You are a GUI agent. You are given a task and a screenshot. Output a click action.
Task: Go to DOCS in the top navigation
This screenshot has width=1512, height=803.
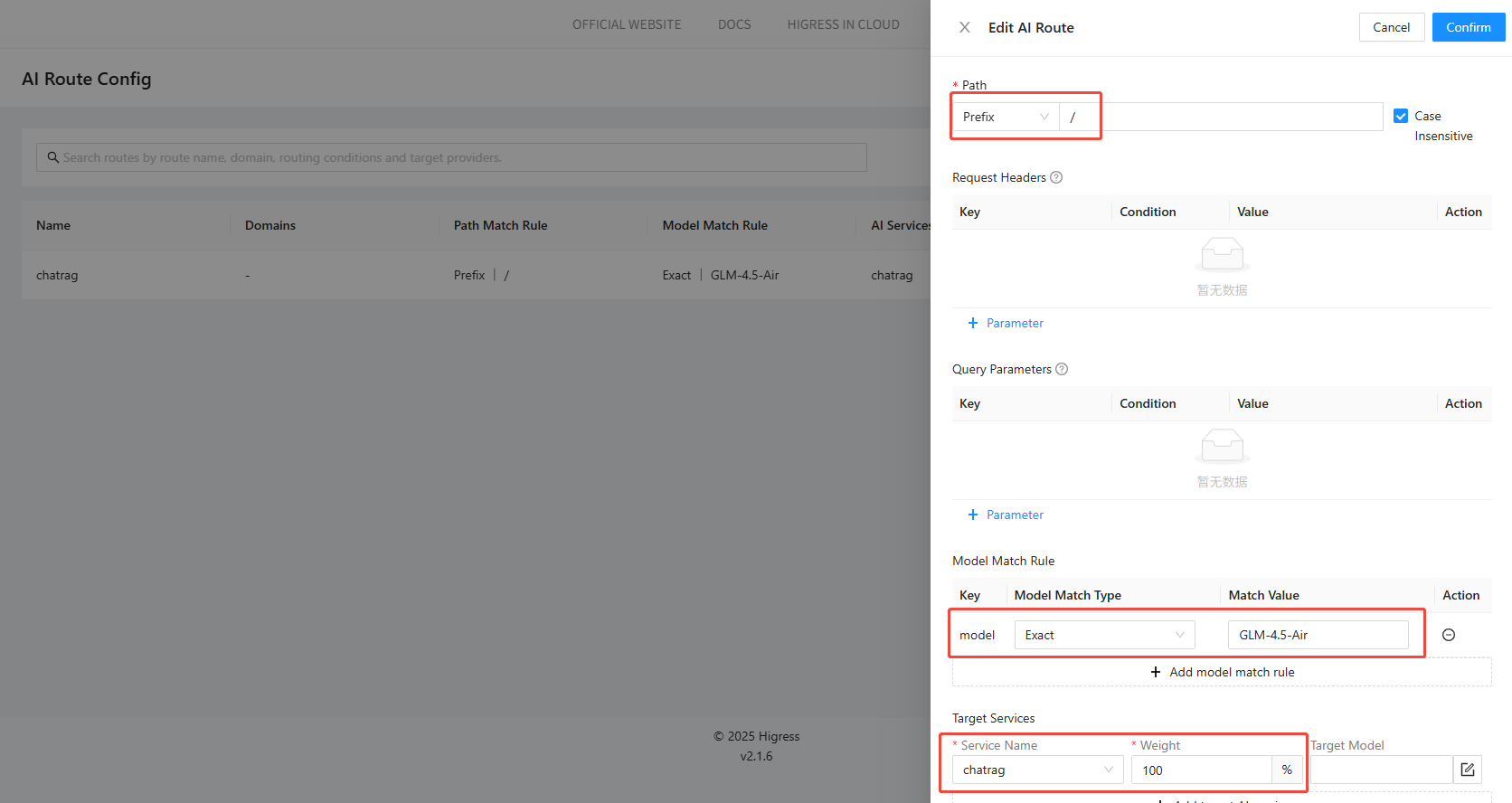click(x=734, y=24)
